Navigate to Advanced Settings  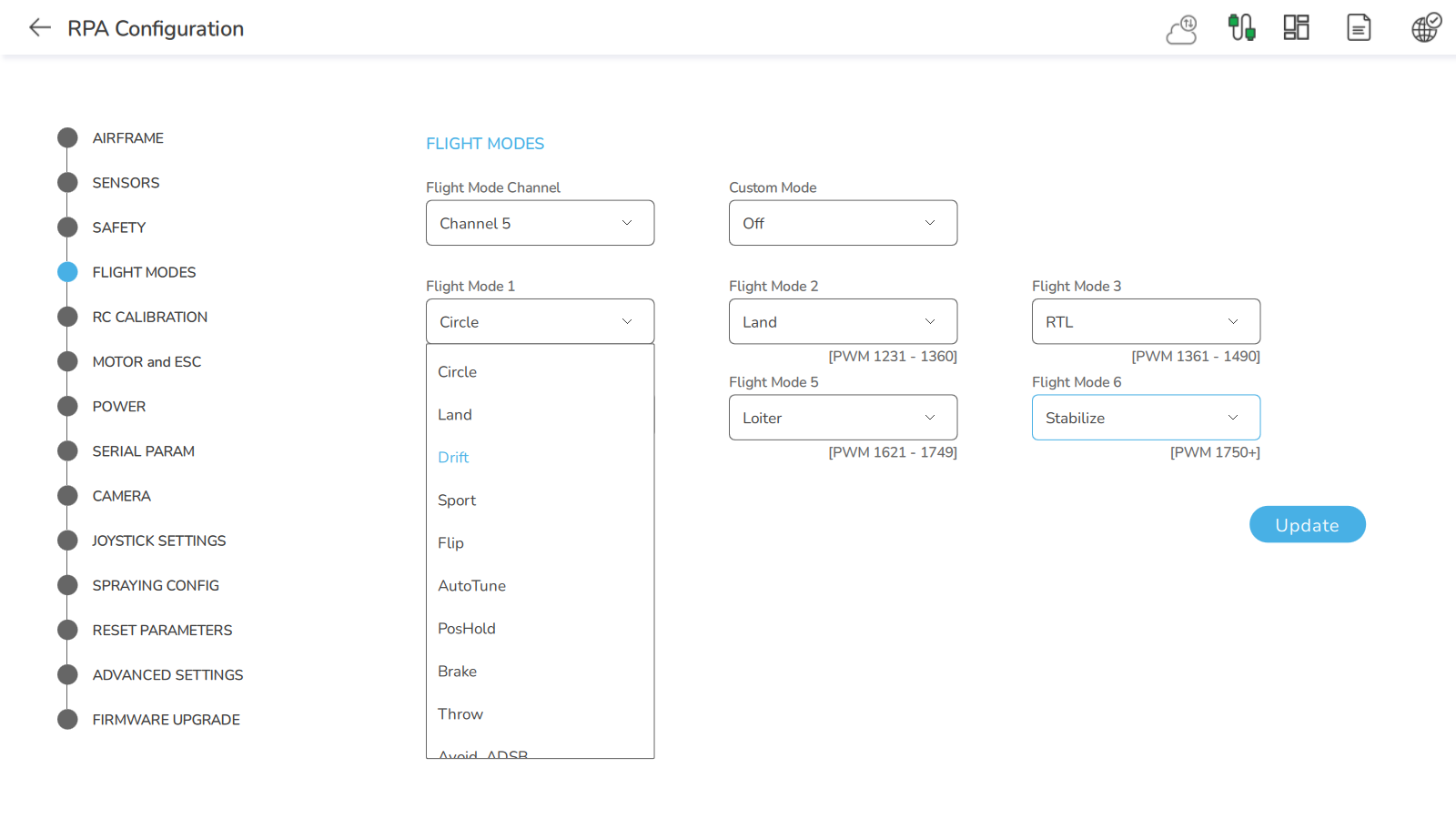point(167,675)
